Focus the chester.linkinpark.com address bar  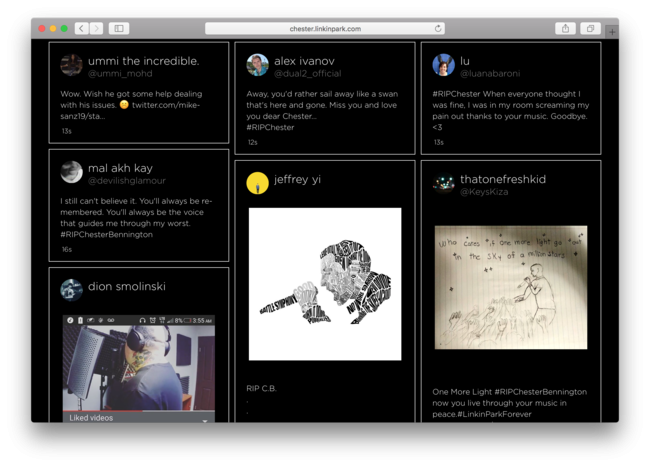[x=325, y=29]
